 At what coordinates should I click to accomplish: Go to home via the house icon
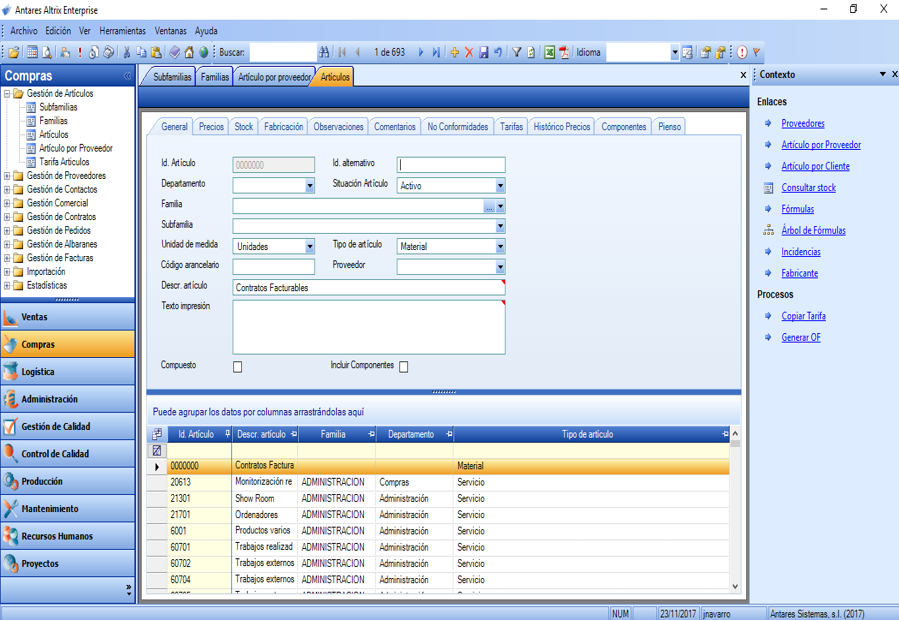[x=189, y=52]
